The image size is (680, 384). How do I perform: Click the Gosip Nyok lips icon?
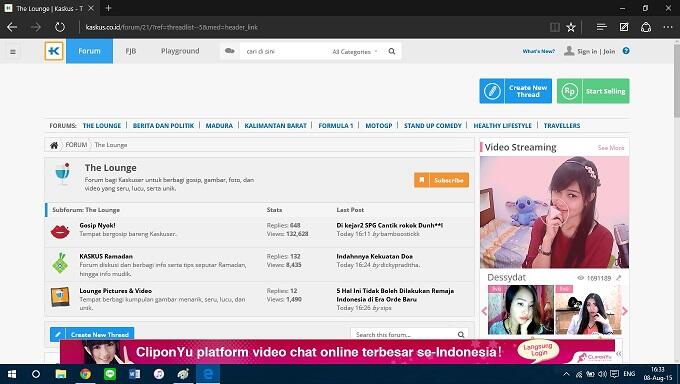click(60, 231)
